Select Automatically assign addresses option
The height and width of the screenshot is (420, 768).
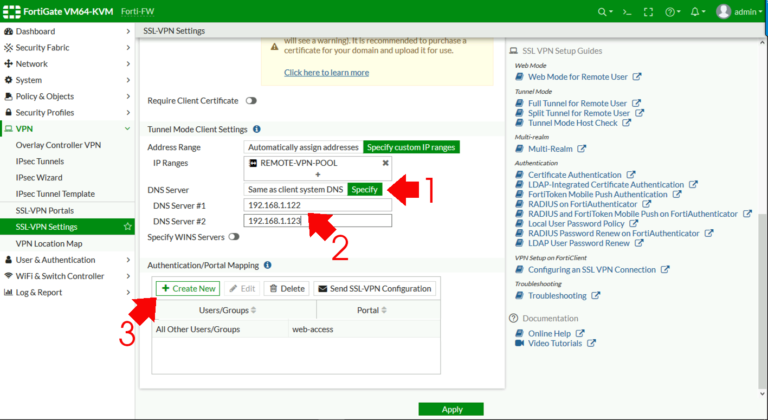pos(303,147)
